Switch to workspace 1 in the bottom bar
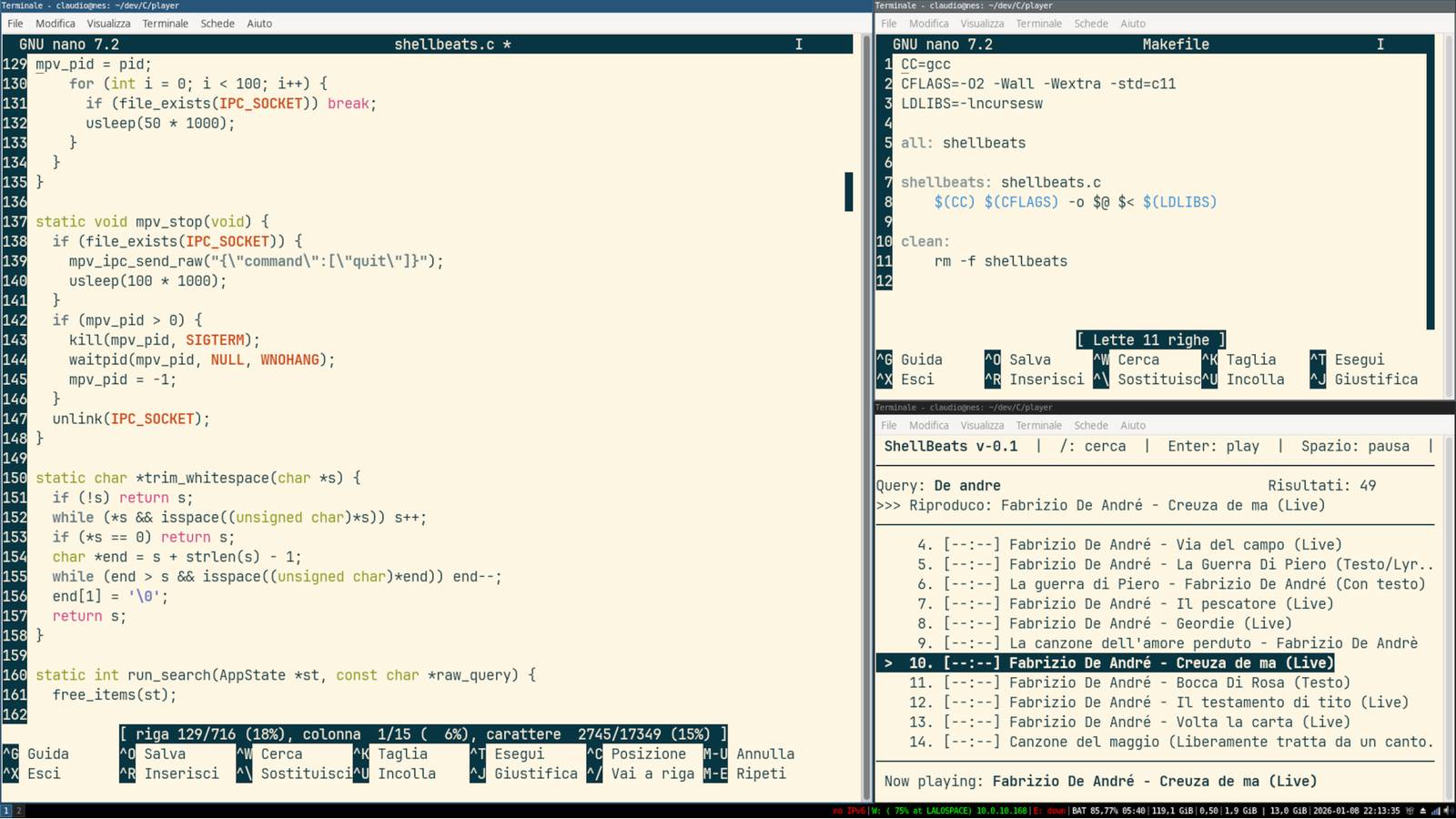This screenshot has height=819, width=1456. pyautogui.click(x=5, y=810)
